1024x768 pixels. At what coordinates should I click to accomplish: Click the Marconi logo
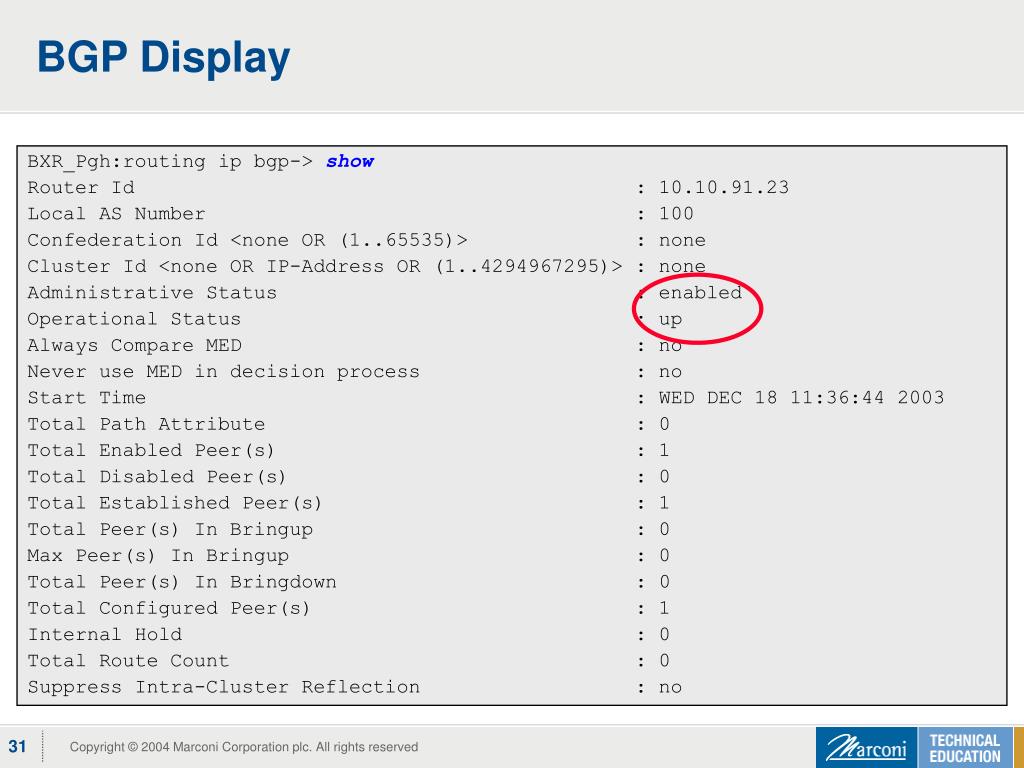[866, 748]
